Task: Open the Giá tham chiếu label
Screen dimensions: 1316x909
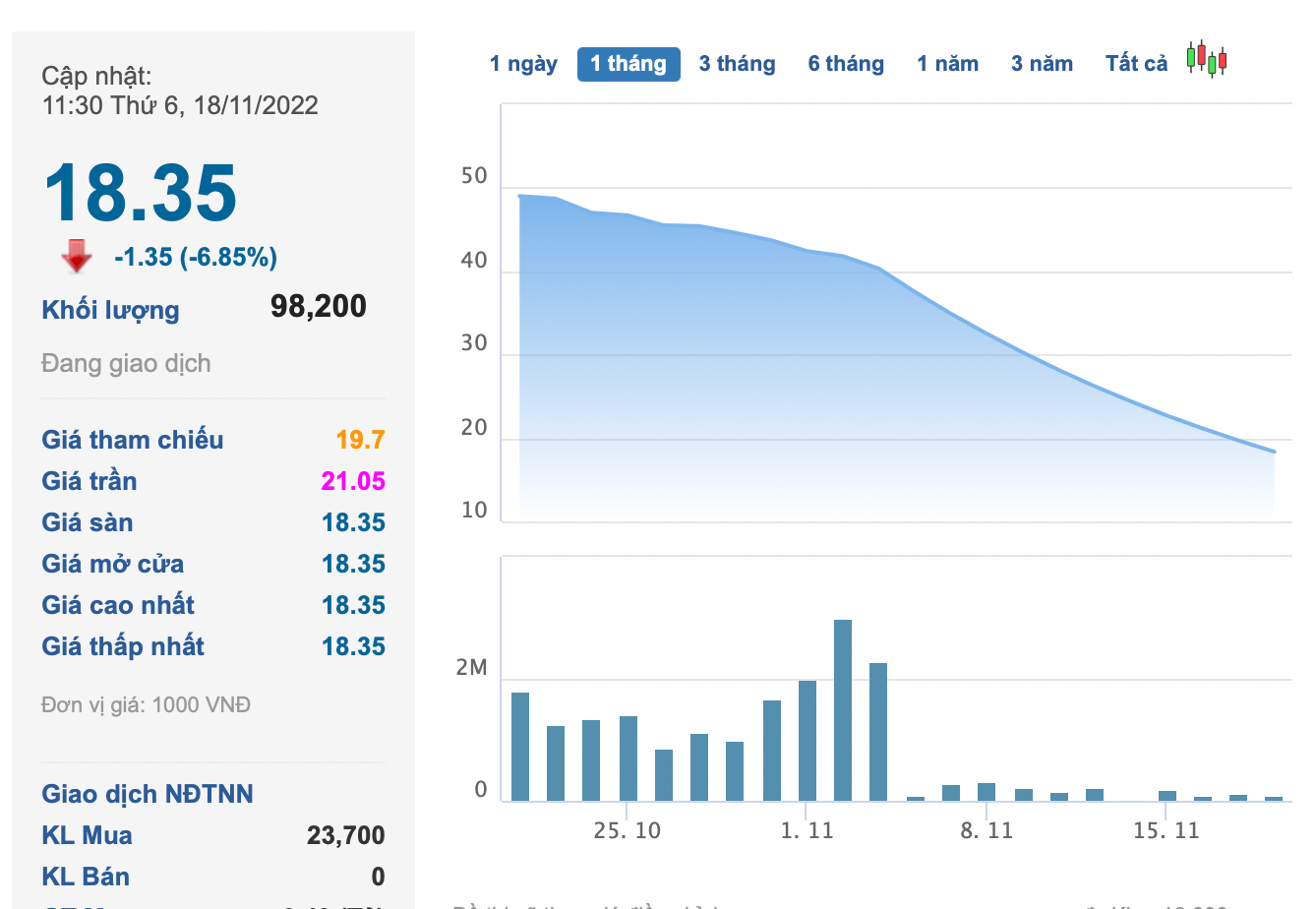Action: 132,440
